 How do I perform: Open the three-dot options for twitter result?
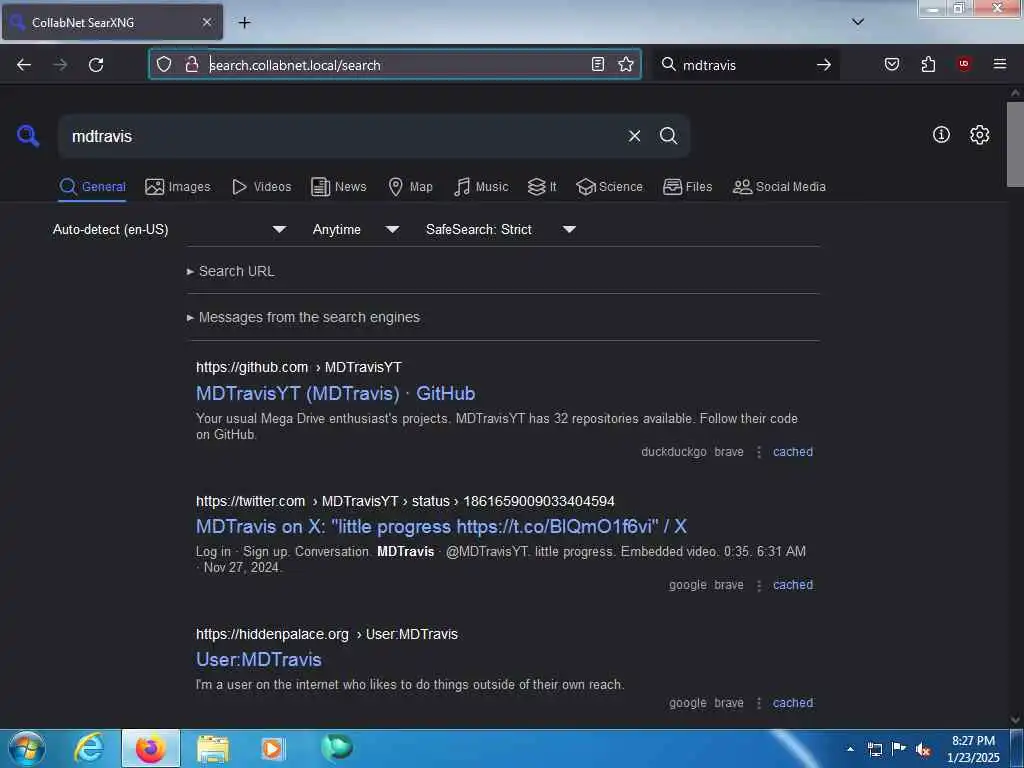tap(759, 585)
